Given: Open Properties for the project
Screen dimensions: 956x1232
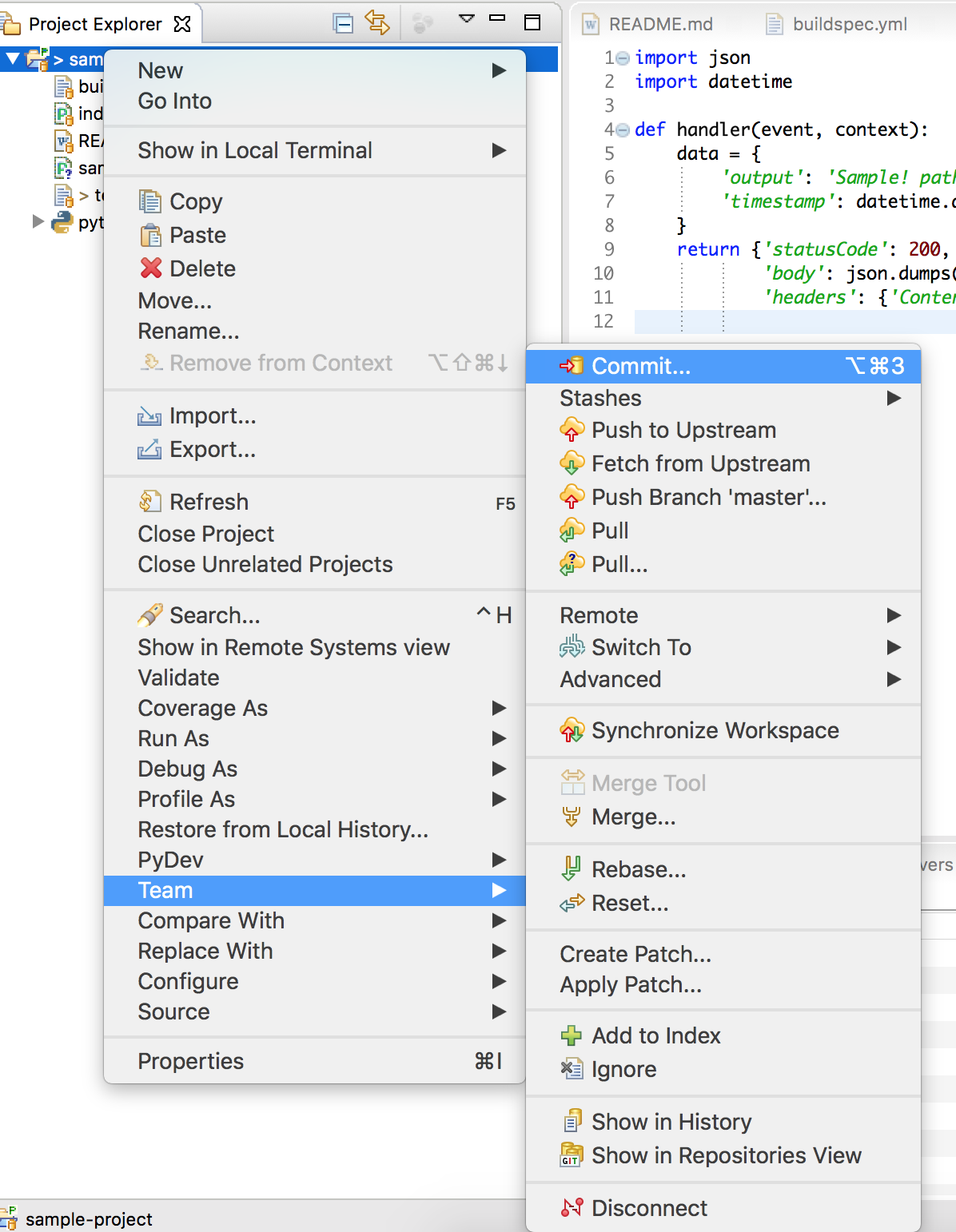Looking at the screenshot, I should tap(190, 1061).
